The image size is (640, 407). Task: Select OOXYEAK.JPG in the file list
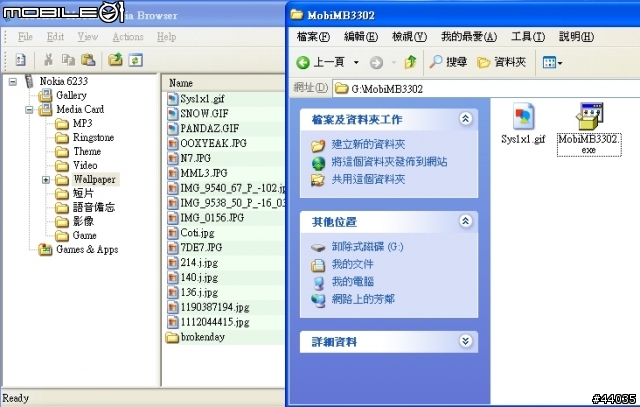[213, 143]
